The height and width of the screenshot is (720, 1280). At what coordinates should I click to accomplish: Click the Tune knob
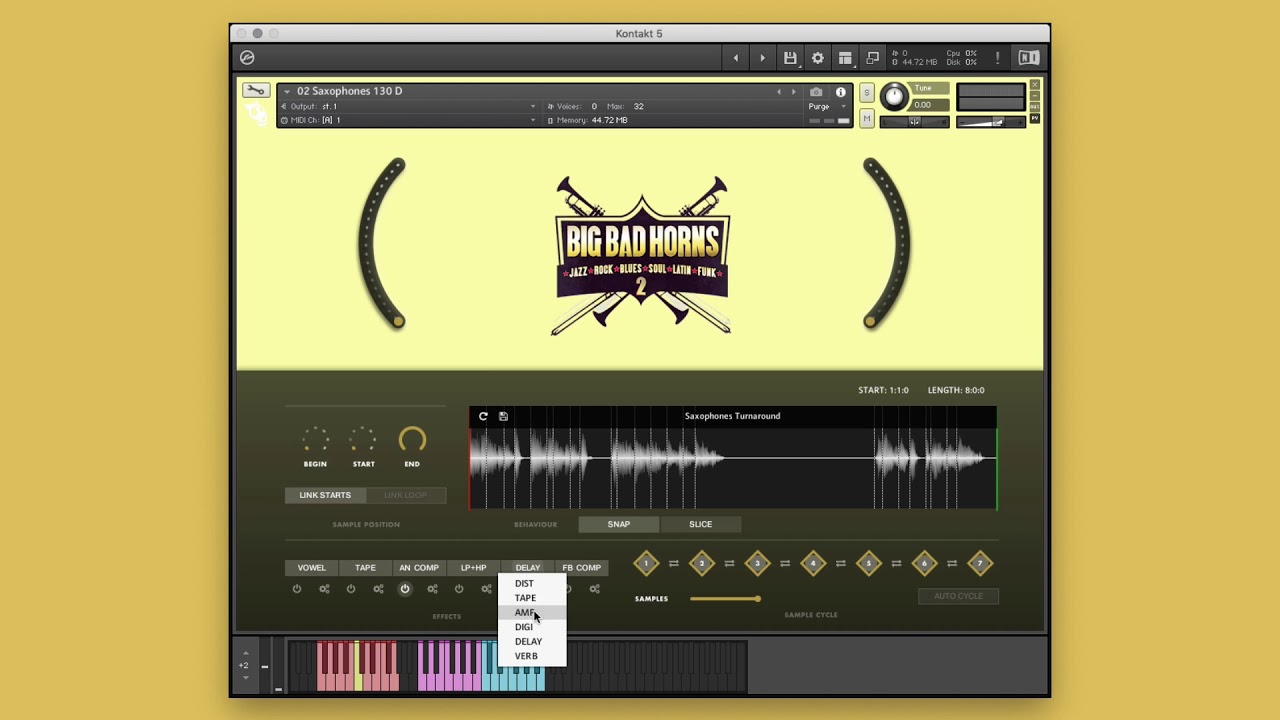point(894,97)
